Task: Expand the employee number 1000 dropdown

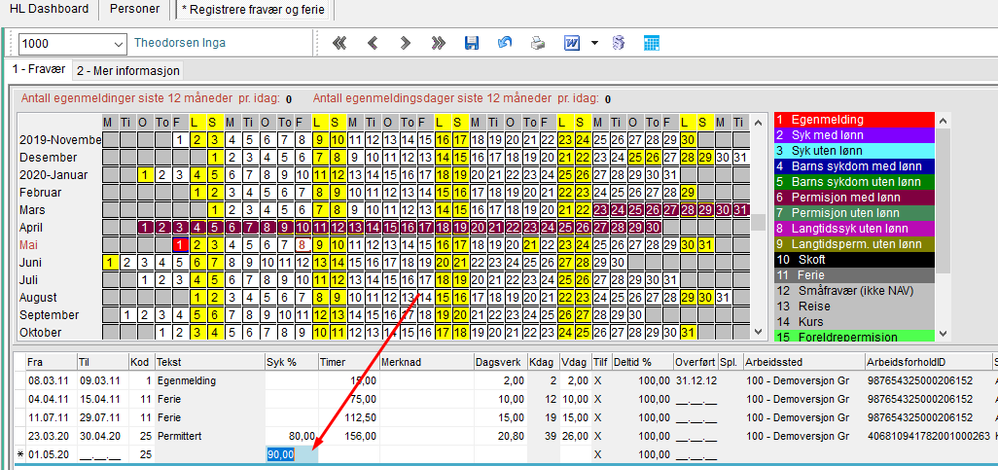Action: click(119, 44)
